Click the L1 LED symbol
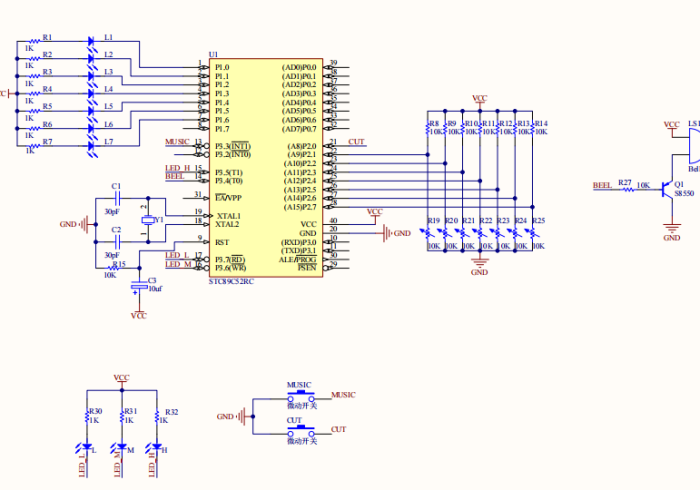 (91, 41)
